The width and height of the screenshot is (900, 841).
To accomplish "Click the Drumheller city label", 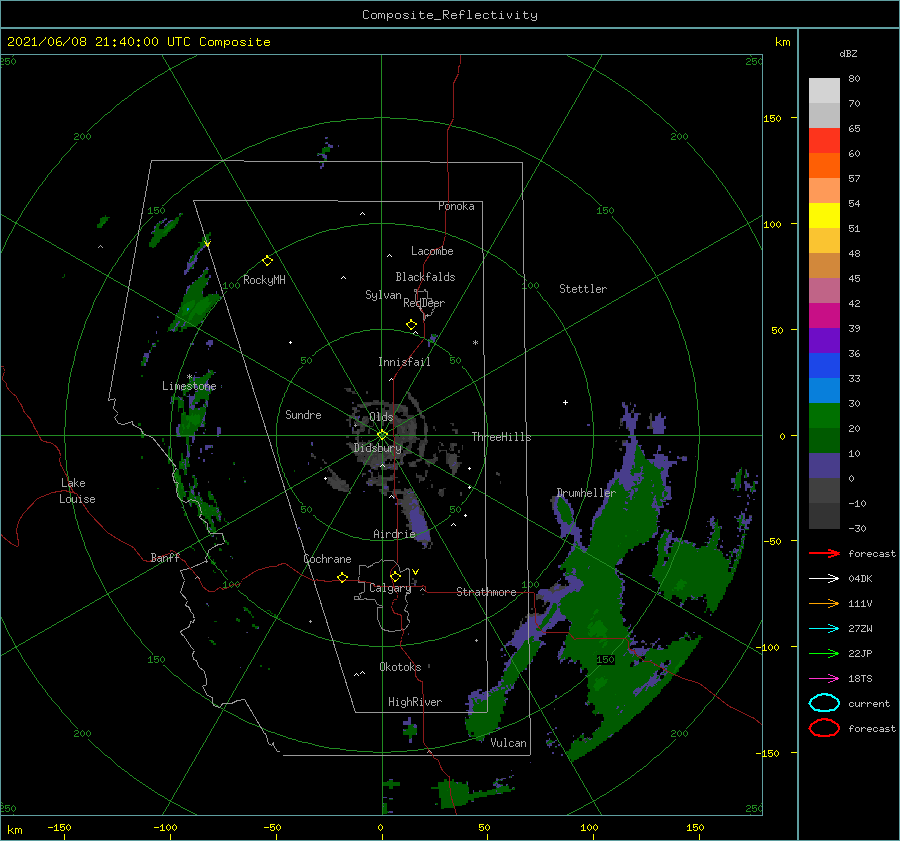I will [585, 493].
